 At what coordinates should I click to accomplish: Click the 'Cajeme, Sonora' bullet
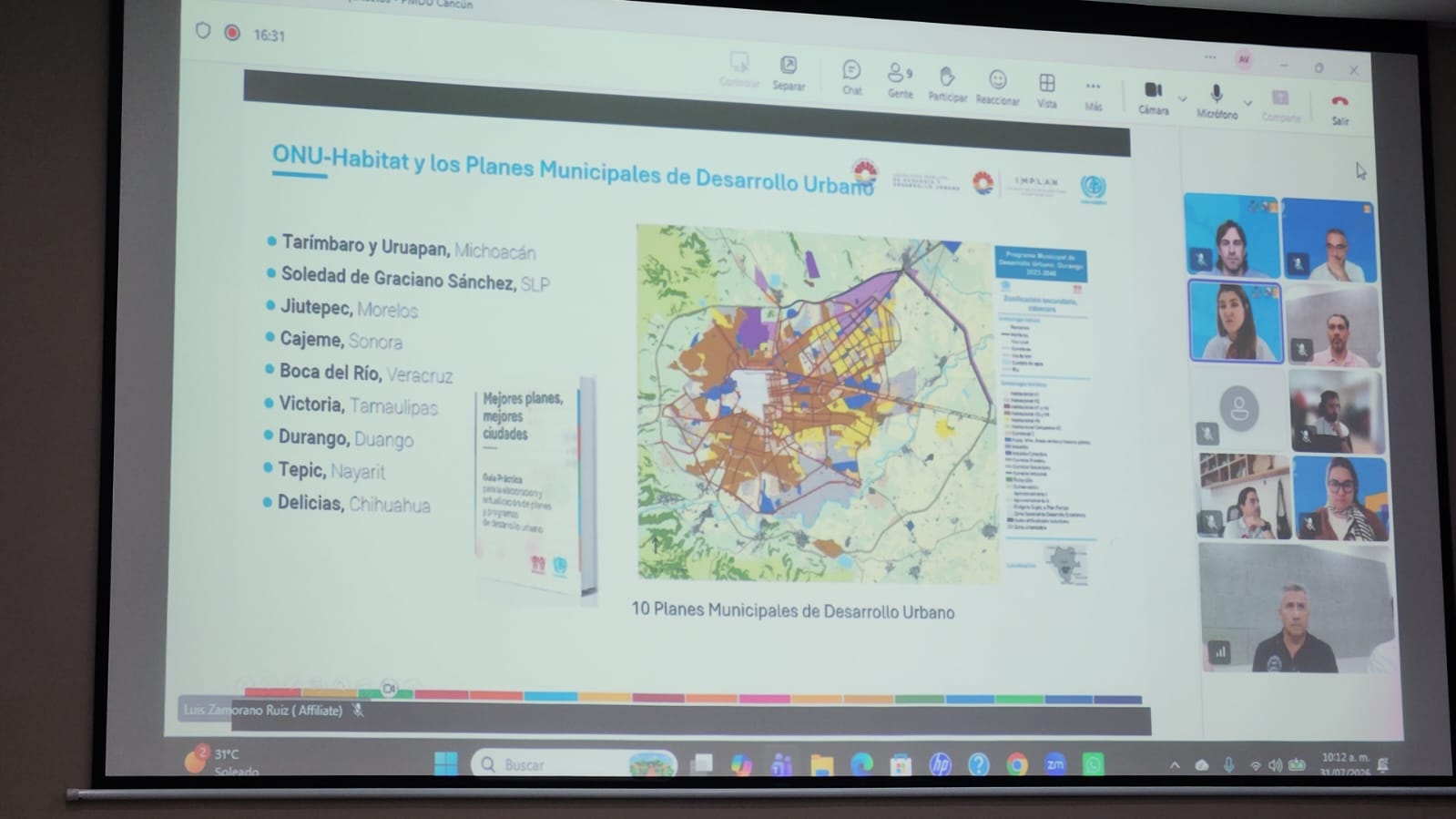pyautogui.click(x=333, y=340)
